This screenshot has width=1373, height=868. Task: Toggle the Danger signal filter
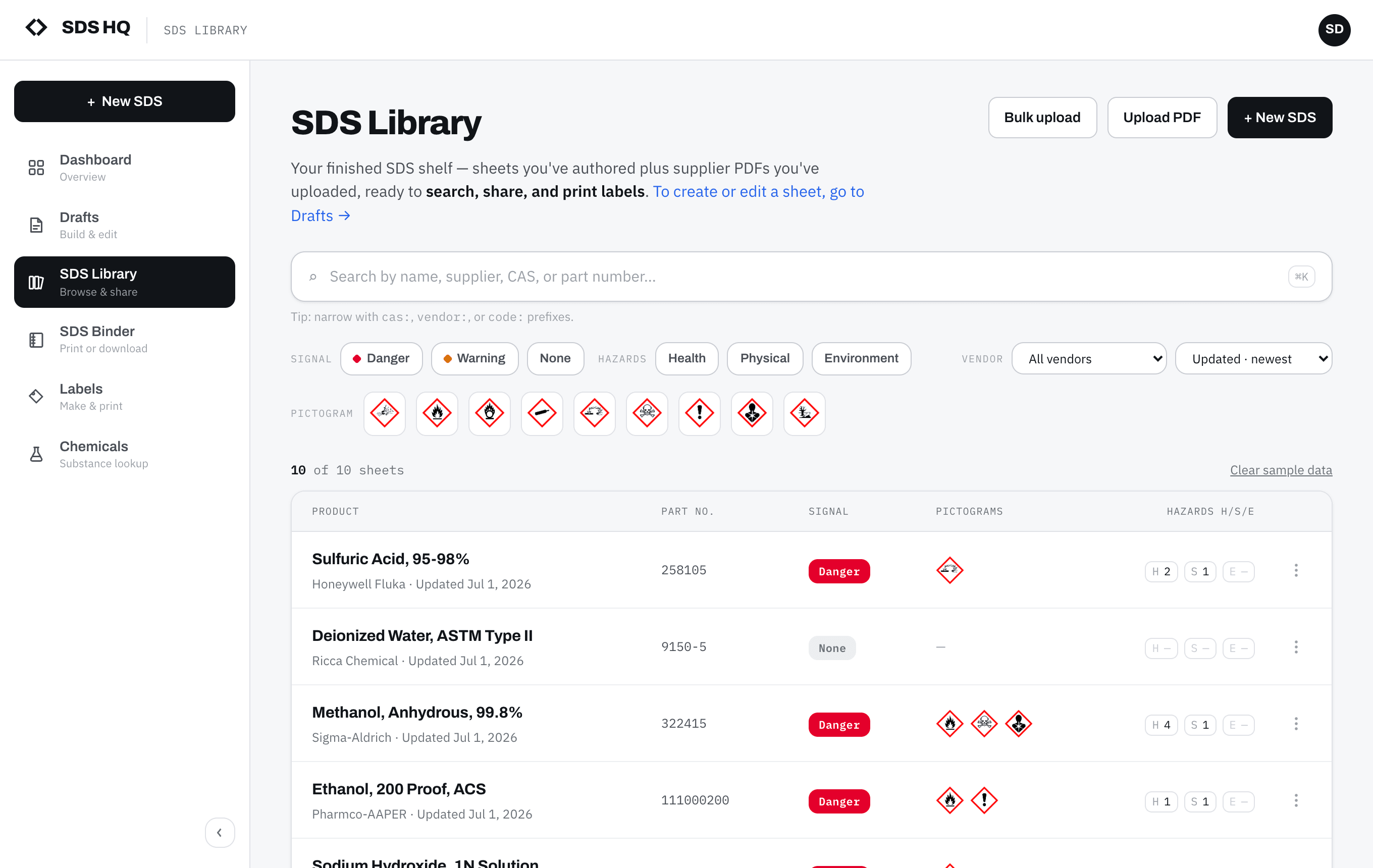pos(382,358)
